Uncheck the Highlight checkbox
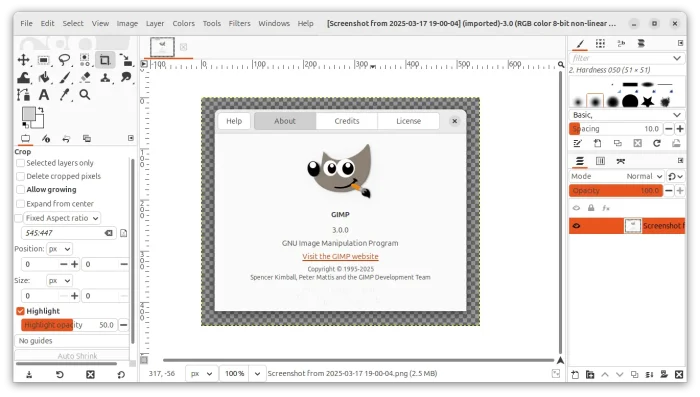Viewport: 700px width, 397px height. (20, 311)
